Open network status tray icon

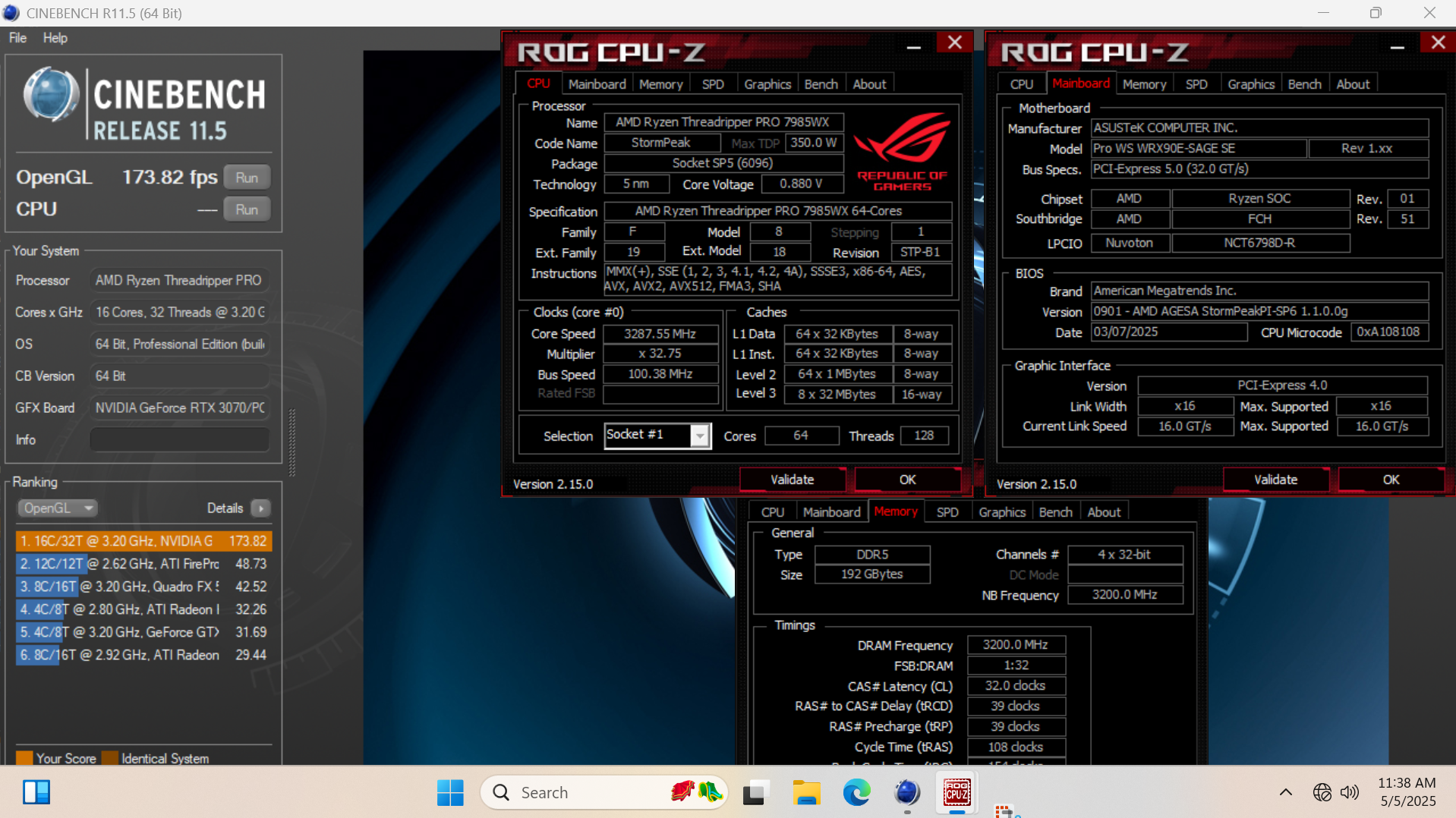pyautogui.click(x=1322, y=793)
